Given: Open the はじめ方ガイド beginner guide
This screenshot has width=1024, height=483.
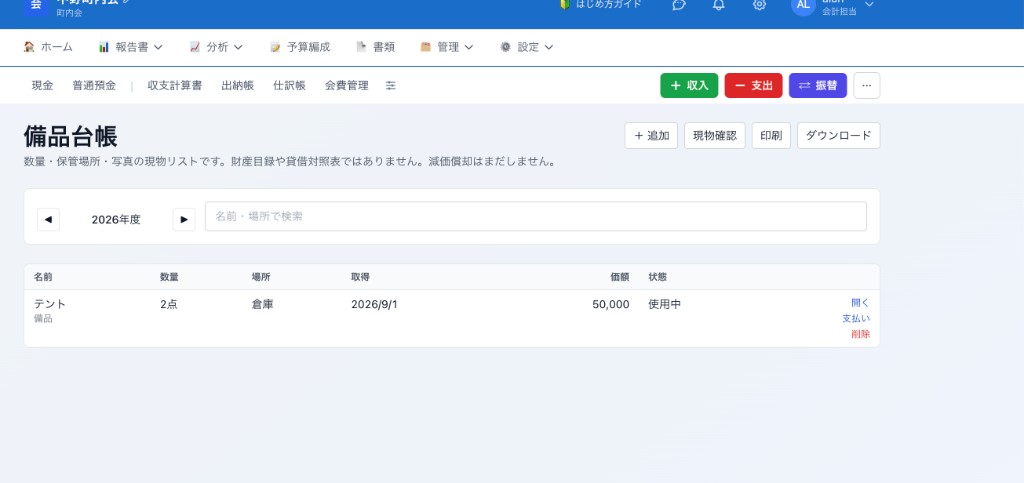Looking at the screenshot, I should [x=600, y=4].
